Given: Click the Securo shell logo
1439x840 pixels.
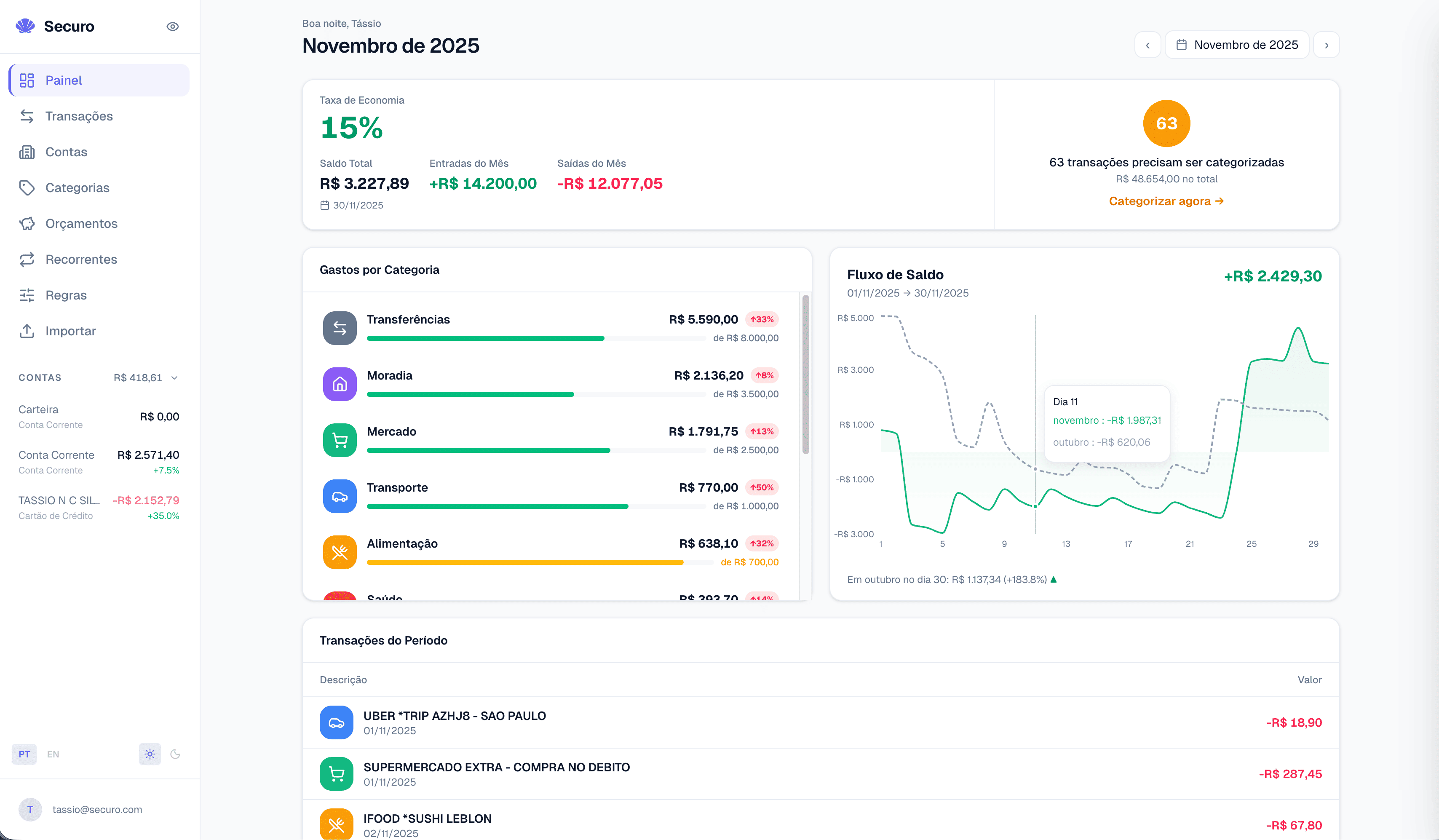Looking at the screenshot, I should (x=25, y=26).
